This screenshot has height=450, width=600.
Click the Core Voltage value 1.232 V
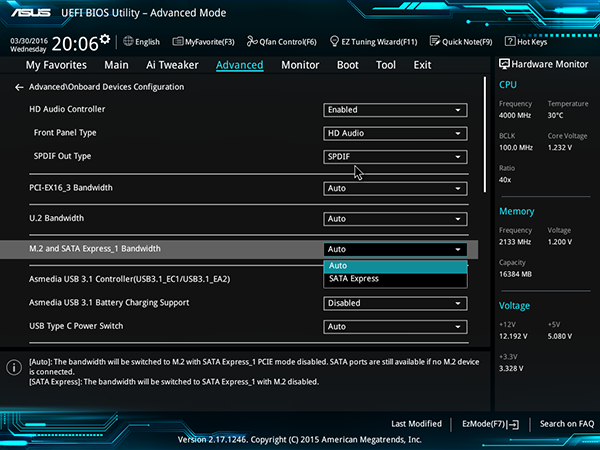pos(559,148)
